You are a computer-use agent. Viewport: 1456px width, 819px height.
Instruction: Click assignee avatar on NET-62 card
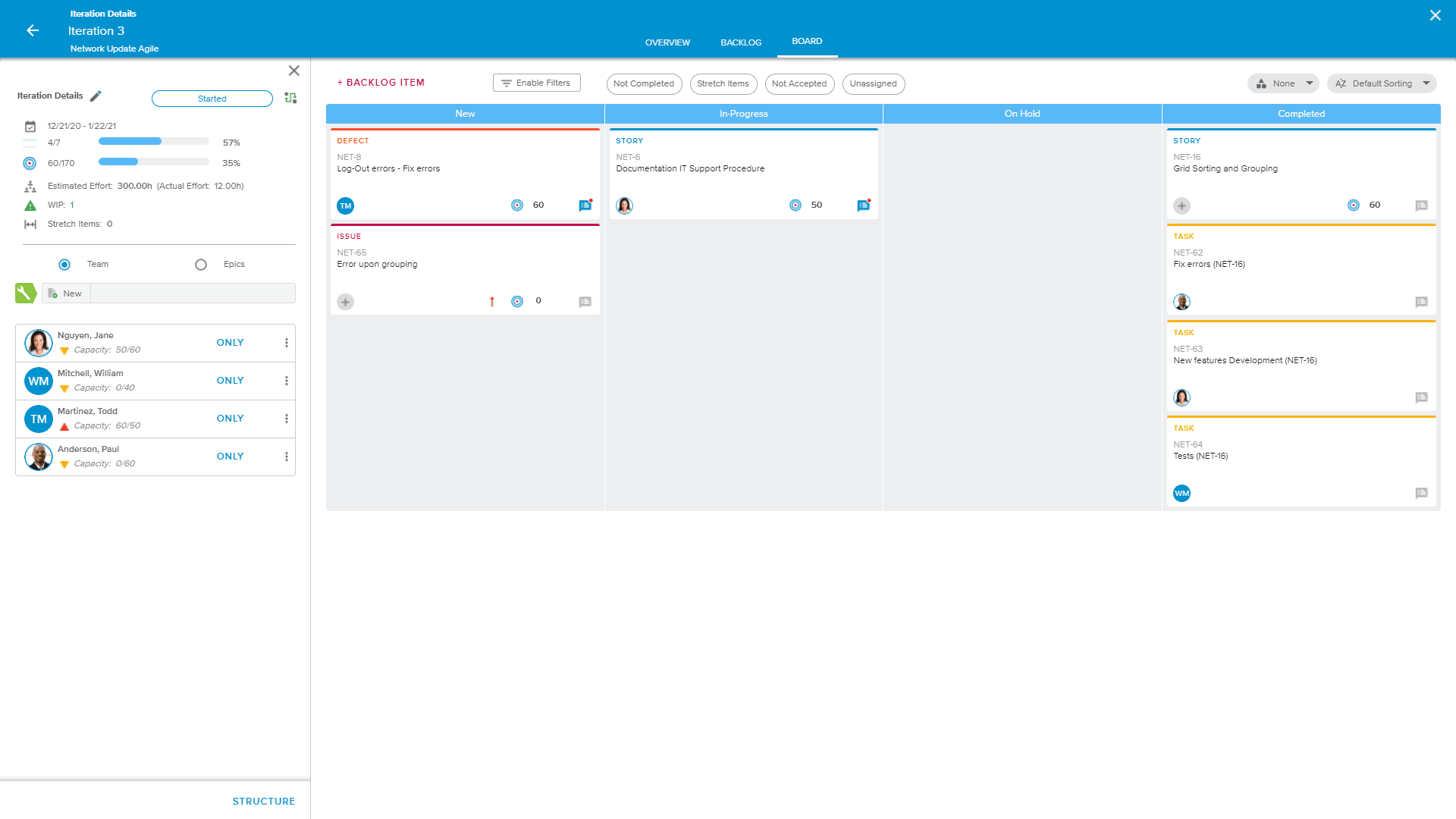(1181, 302)
